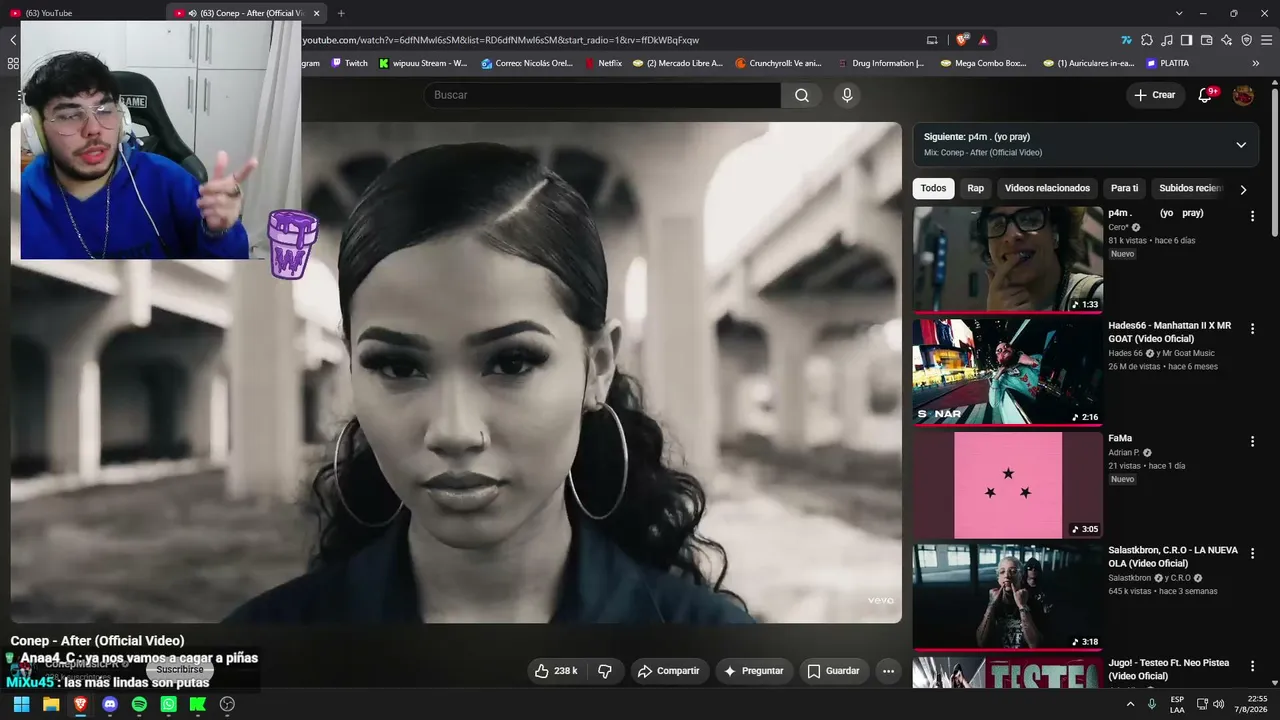Screen dimensions: 1280x720
Task: Open the YouTube account avatar menu
Action: (x=1243, y=95)
